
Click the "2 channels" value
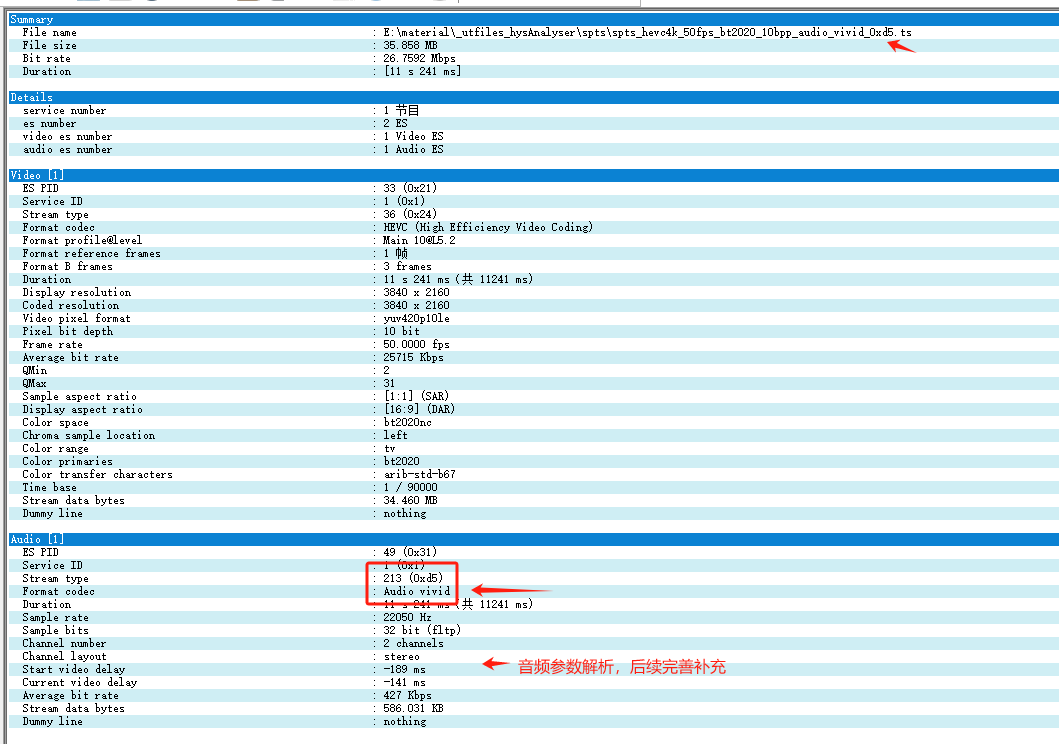(413, 643)
